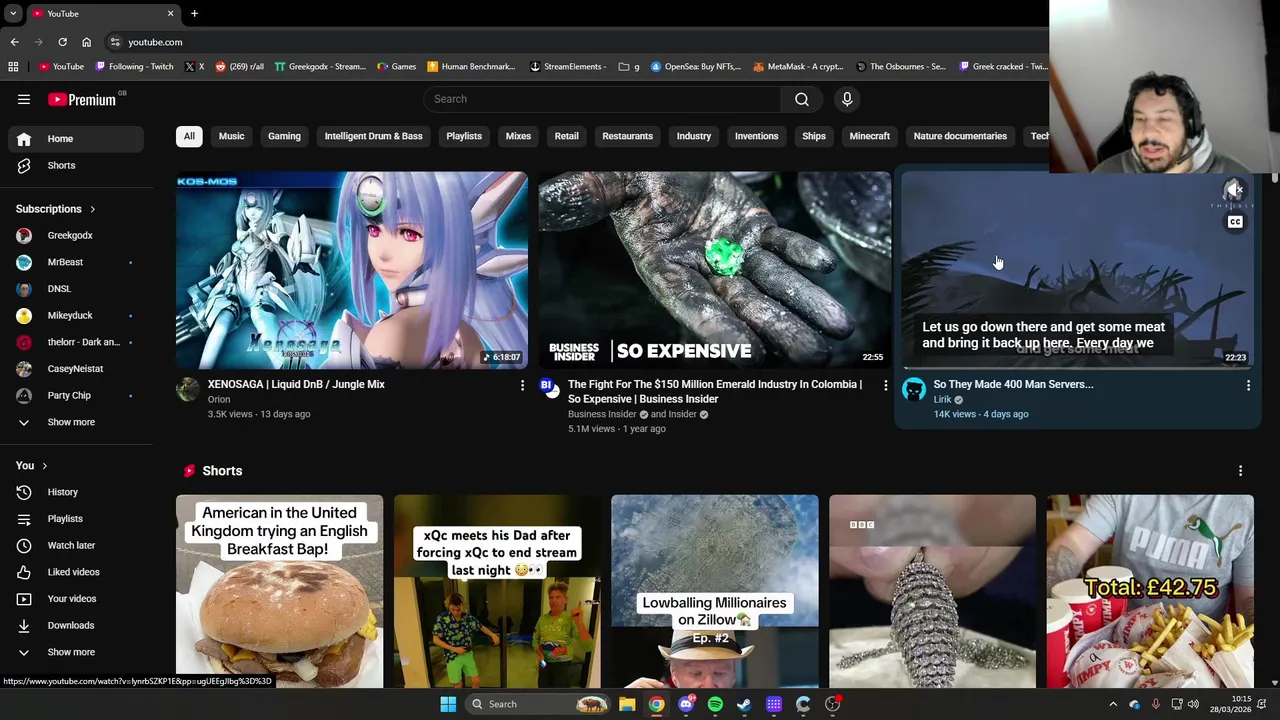
Task: Click the YouTube Premium logo
Action: click(84, 99)
